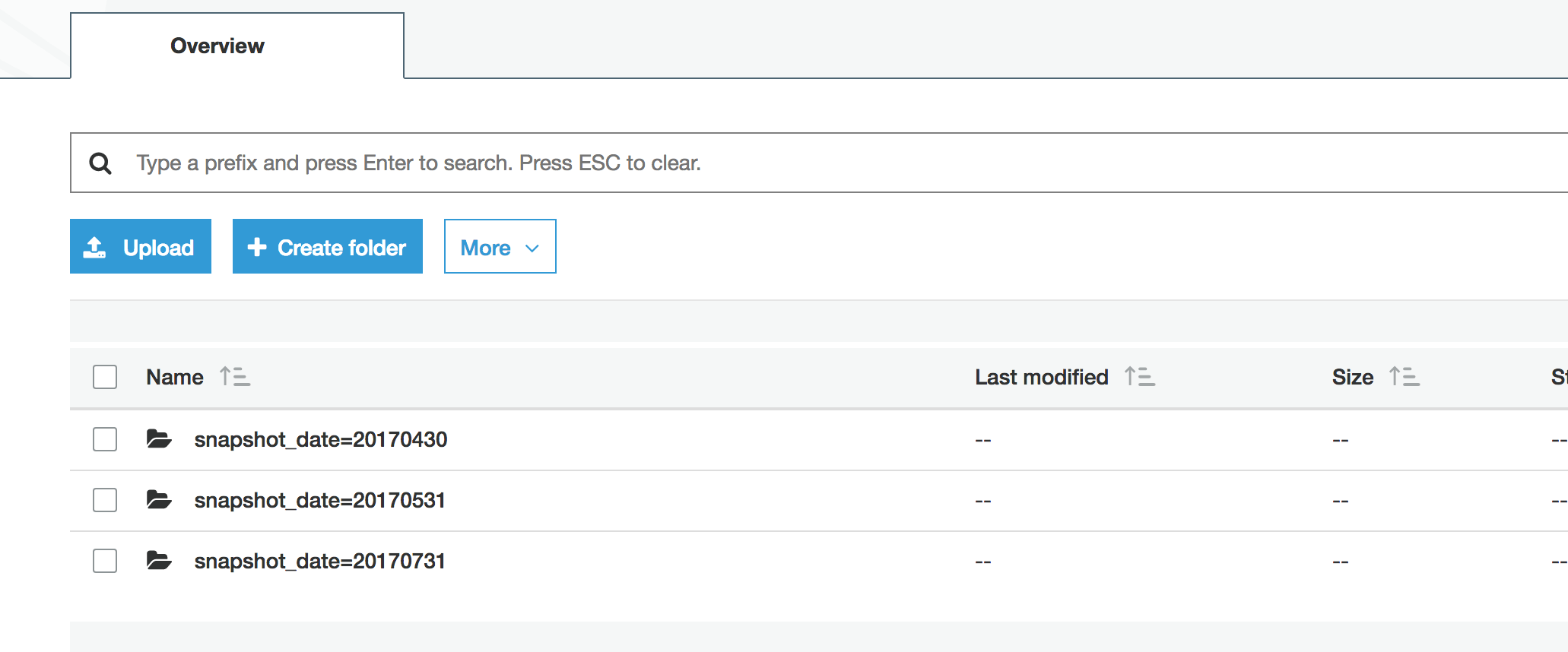Sort by Last modified using sort icon

tap(1140, 377)
